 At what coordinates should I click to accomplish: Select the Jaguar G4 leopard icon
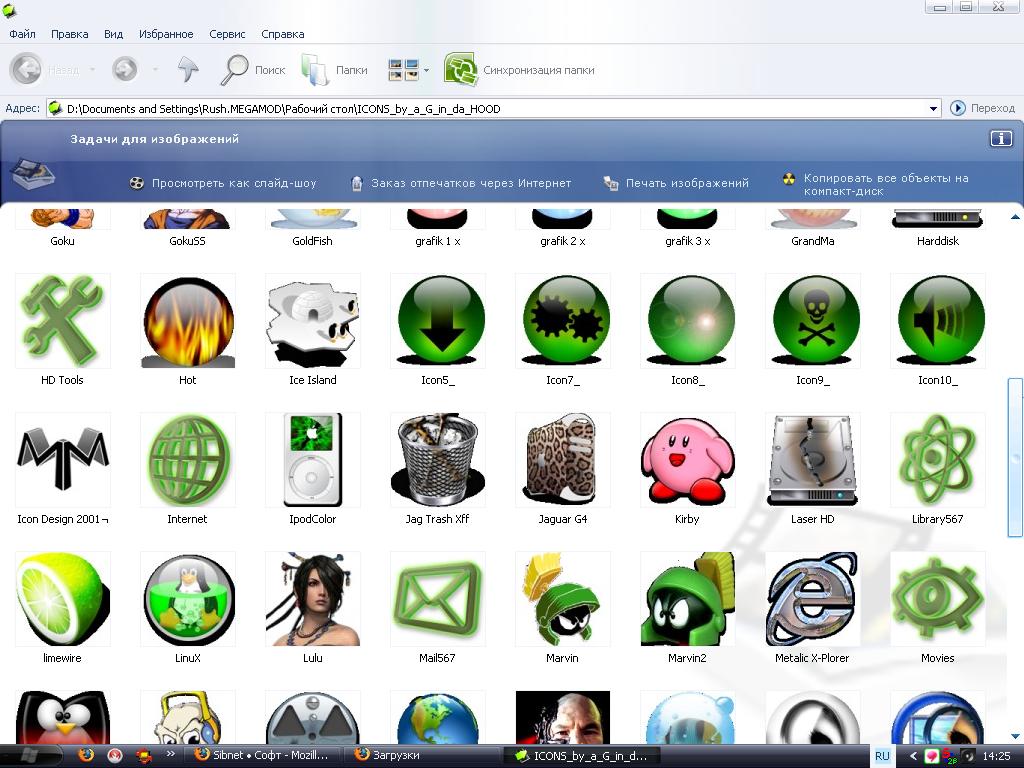563,460
